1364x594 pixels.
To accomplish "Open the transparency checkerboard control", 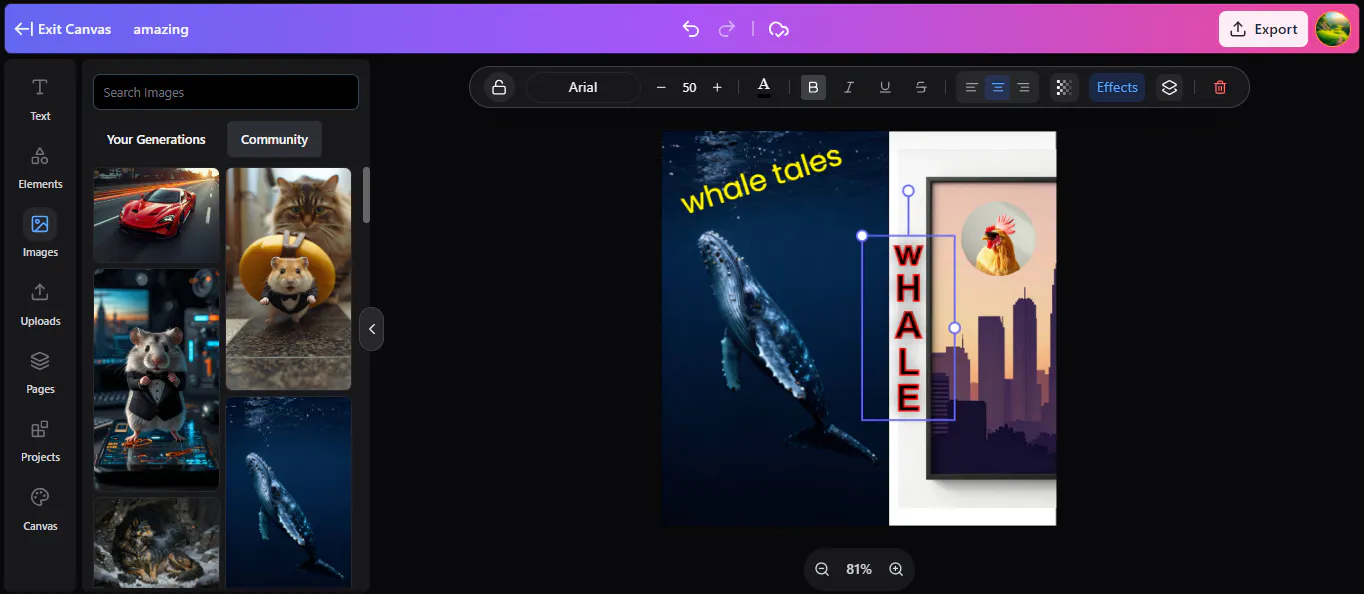I will 1064,87.
